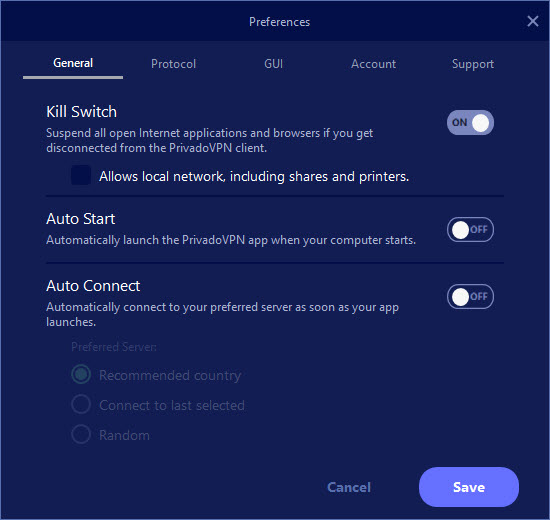Click the Kill Switch heading text
The width and height of the screenshot is (550, 520).
(81, 112)
